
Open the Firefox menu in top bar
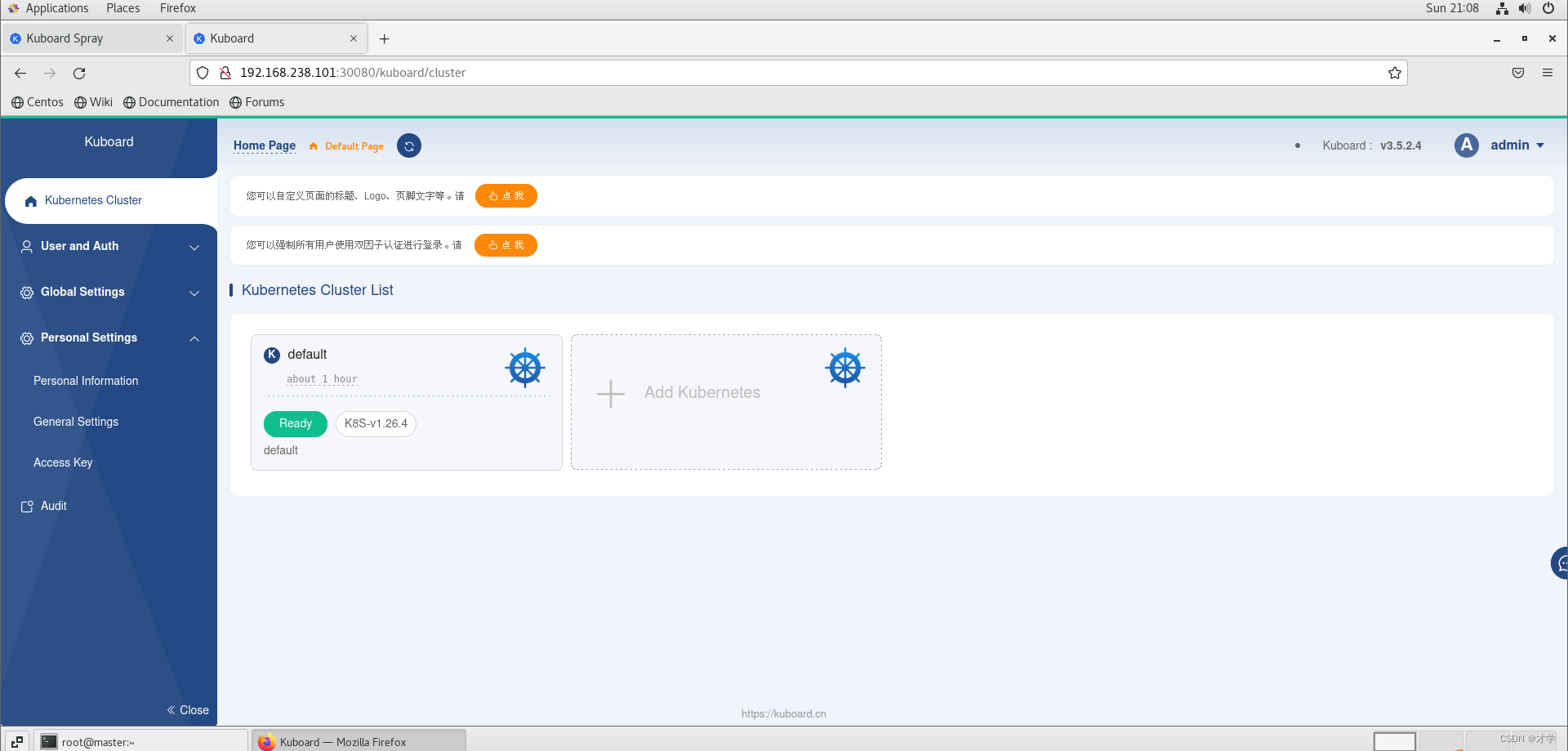178,8
